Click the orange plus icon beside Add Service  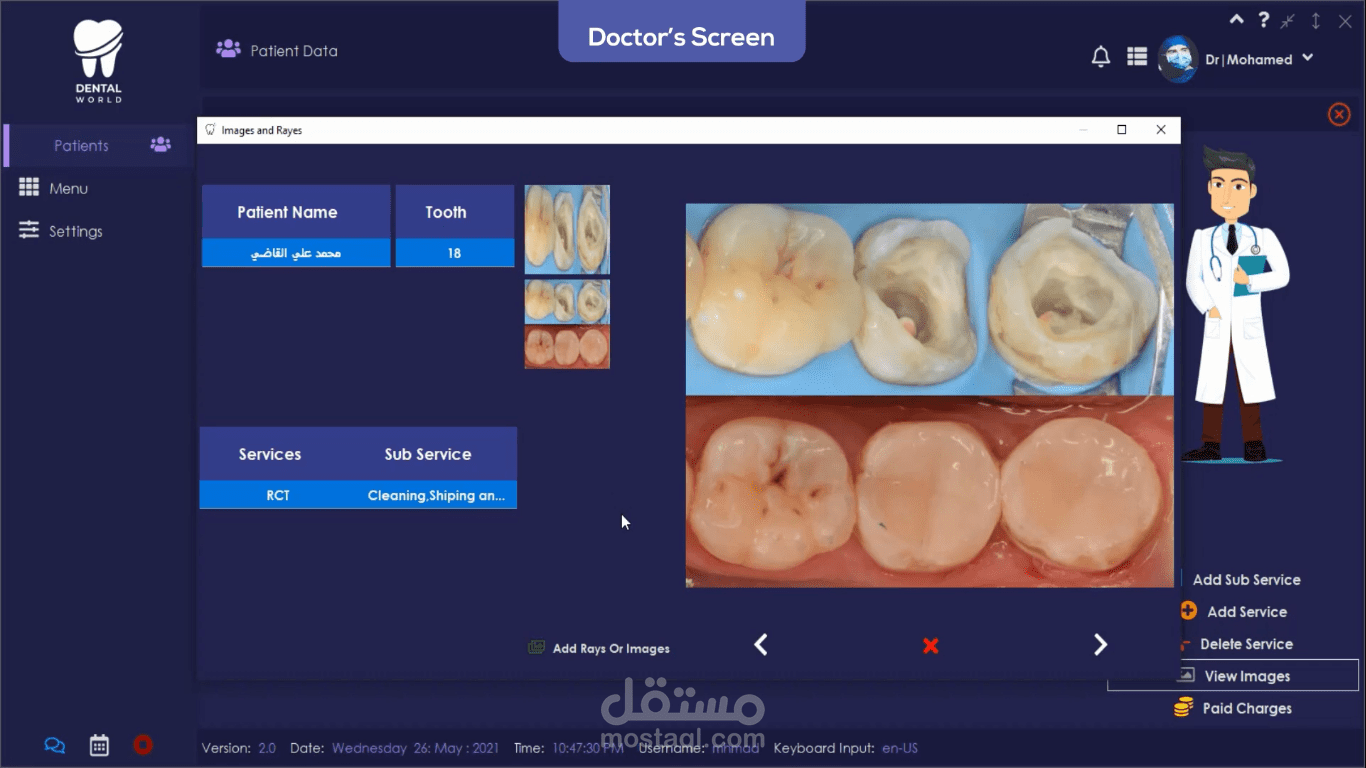(x=1188, y=611)
